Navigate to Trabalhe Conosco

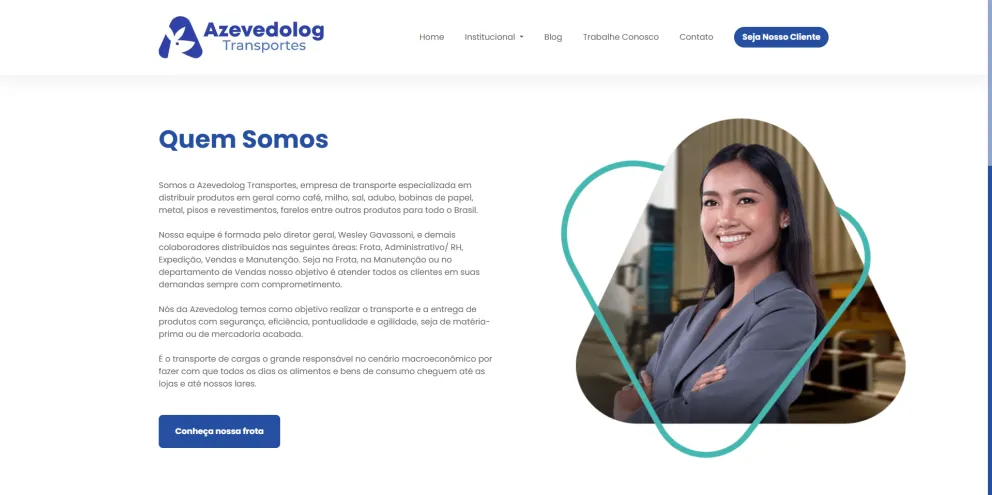(621, 37)
